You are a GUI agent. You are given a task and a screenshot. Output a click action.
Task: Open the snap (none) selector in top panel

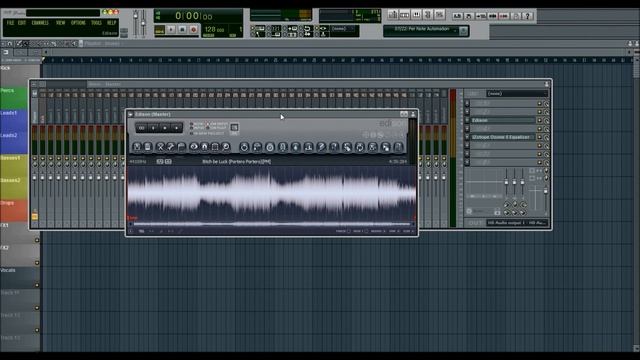[344, 29]
